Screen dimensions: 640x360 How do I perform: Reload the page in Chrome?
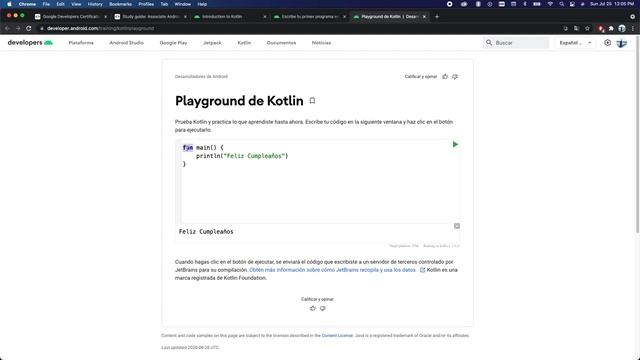pyautogui.click(x=29, y=28)
